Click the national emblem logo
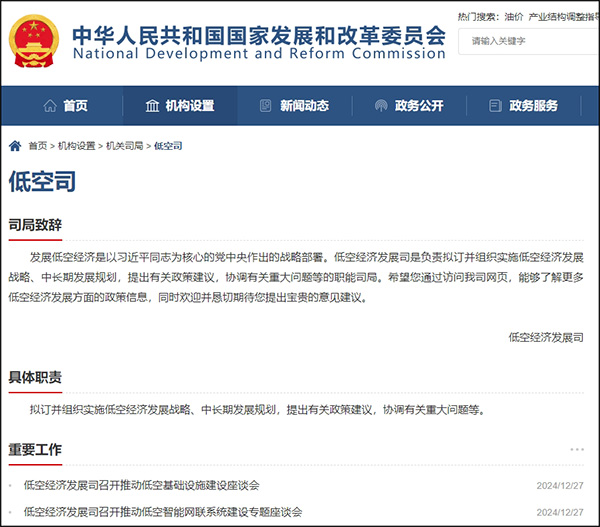The image size is (600, 527). pos(34,41)
